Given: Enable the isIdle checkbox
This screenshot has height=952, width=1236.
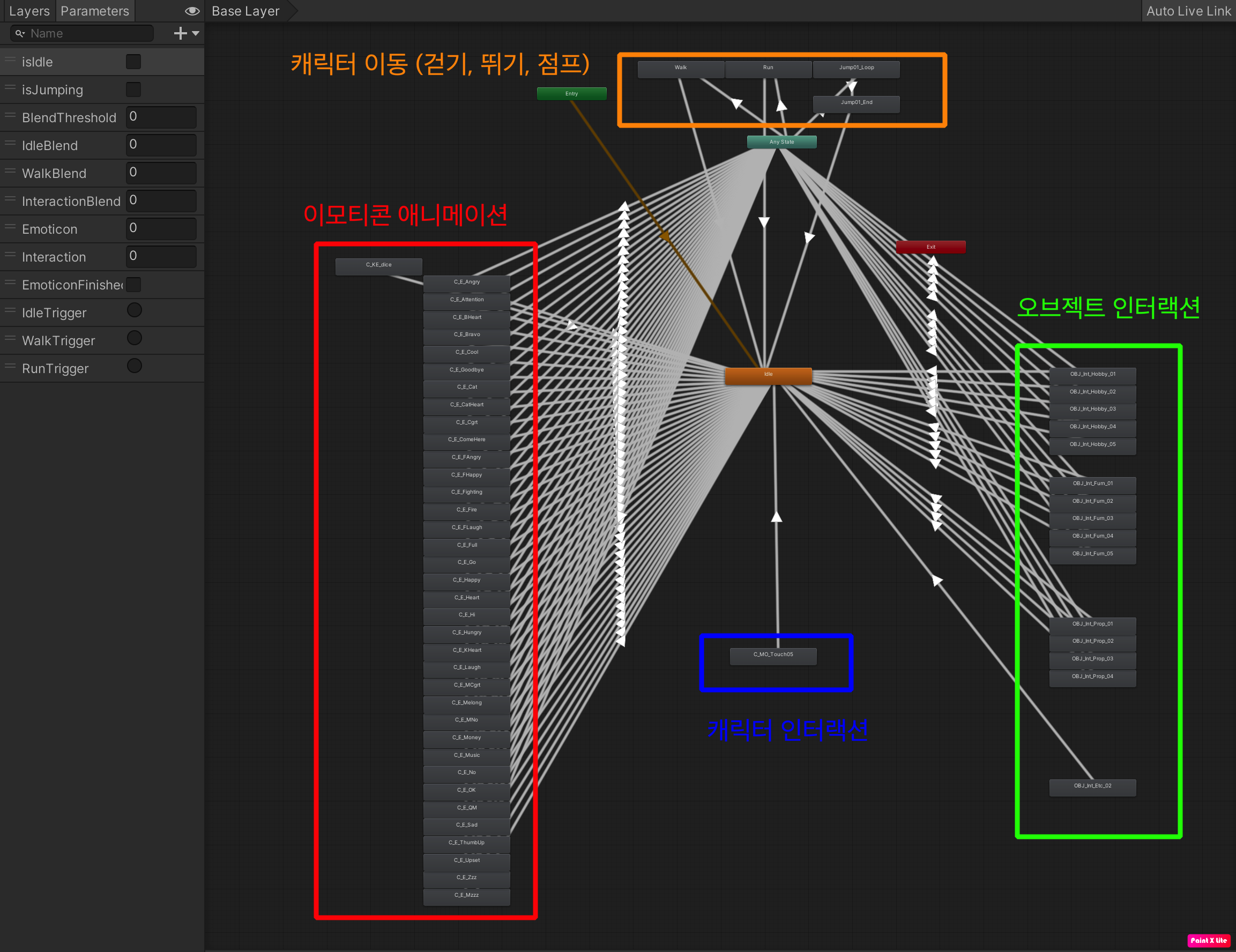Looking at the screenshot, I should [133, 62].
